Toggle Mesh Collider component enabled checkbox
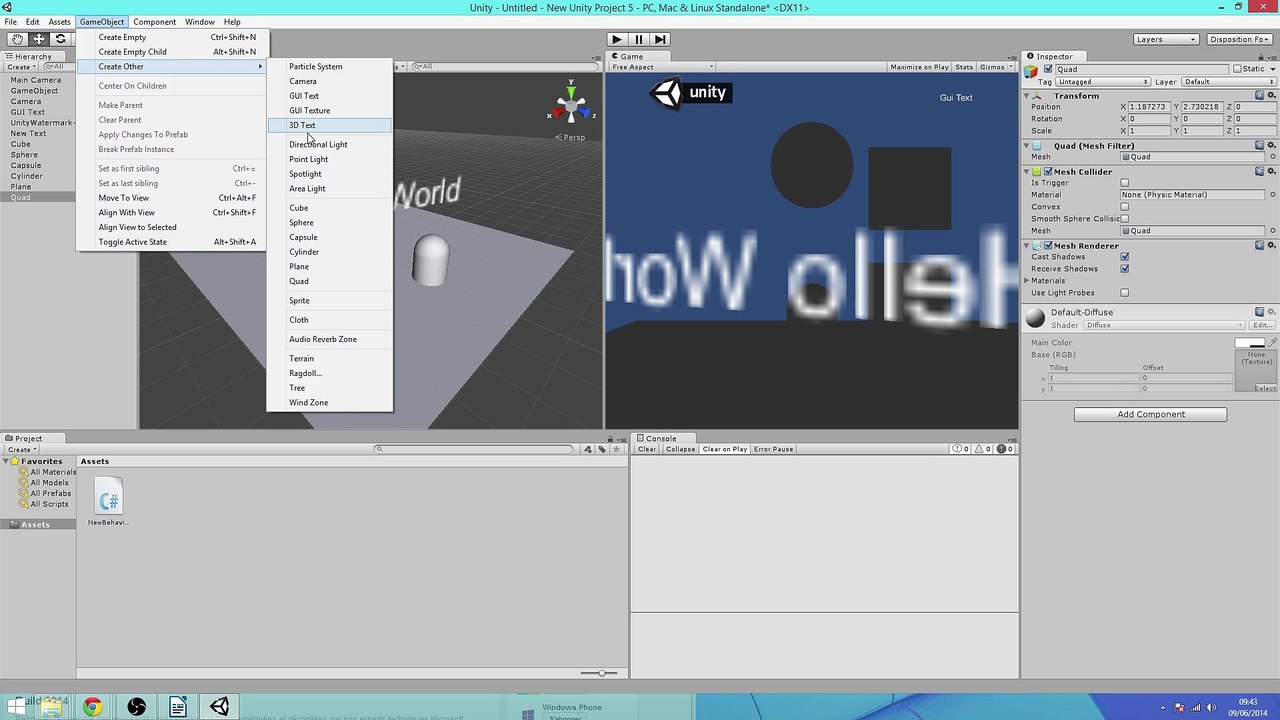Screen dimensions: 1280x720 [1048, 172]
